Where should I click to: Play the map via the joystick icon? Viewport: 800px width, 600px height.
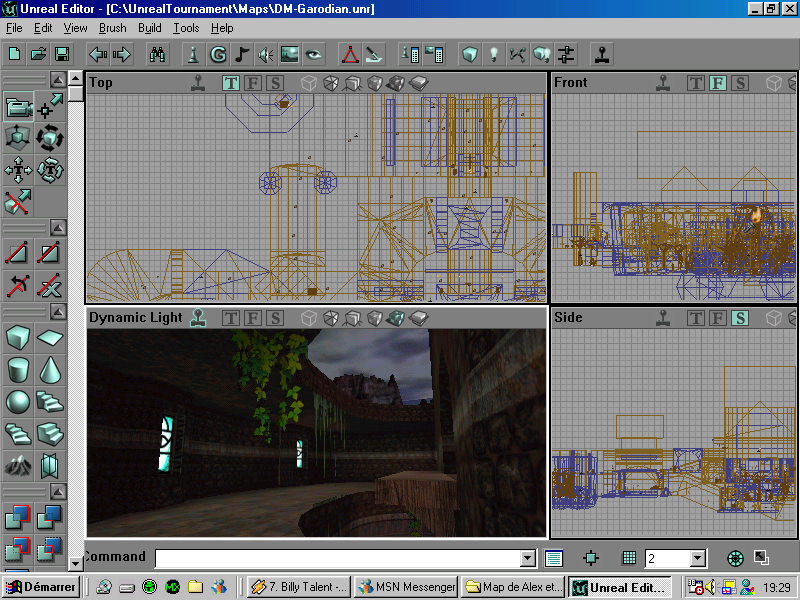[x=601, y=54]
